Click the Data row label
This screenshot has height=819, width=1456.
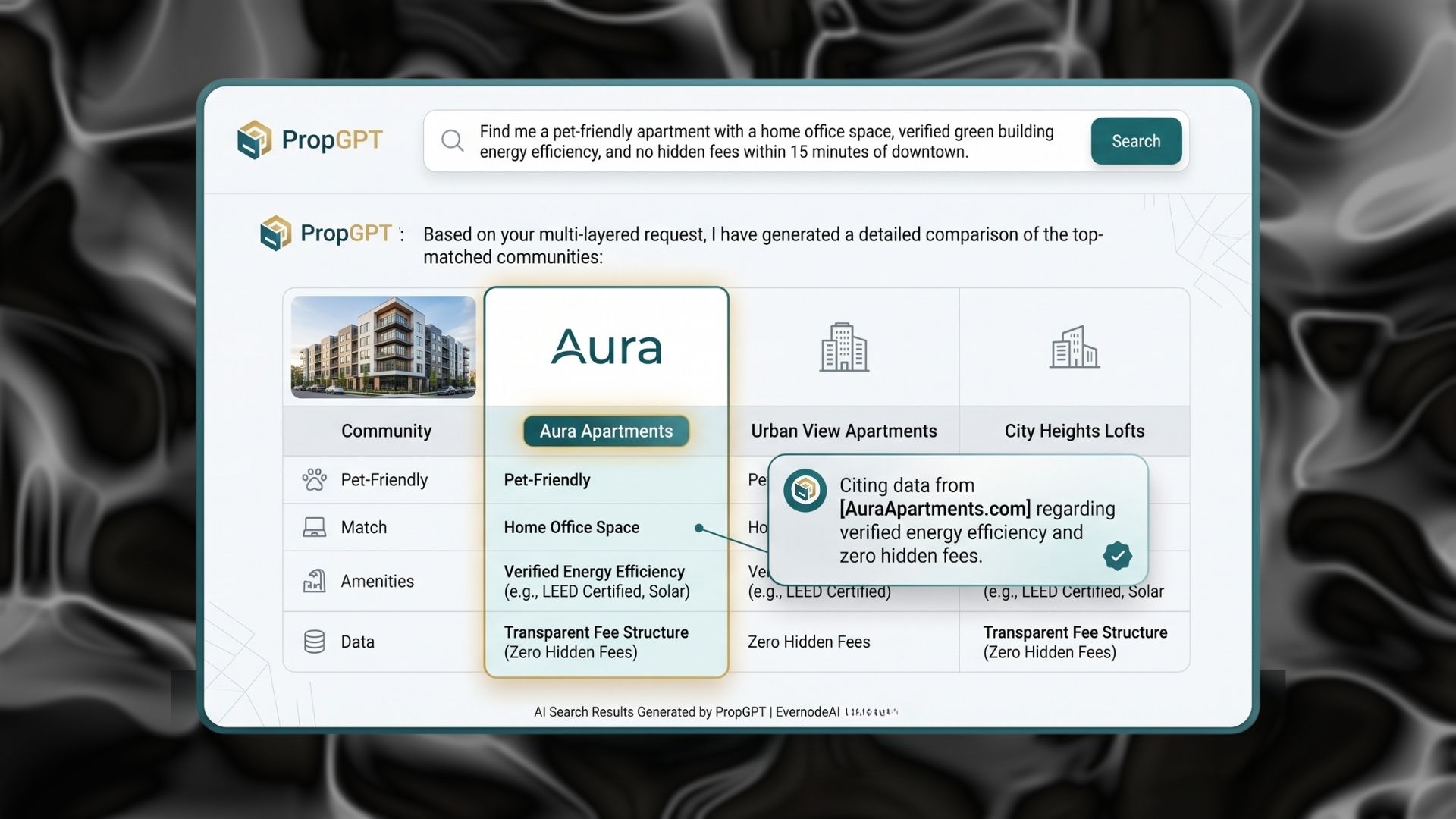tap(357, 642)
